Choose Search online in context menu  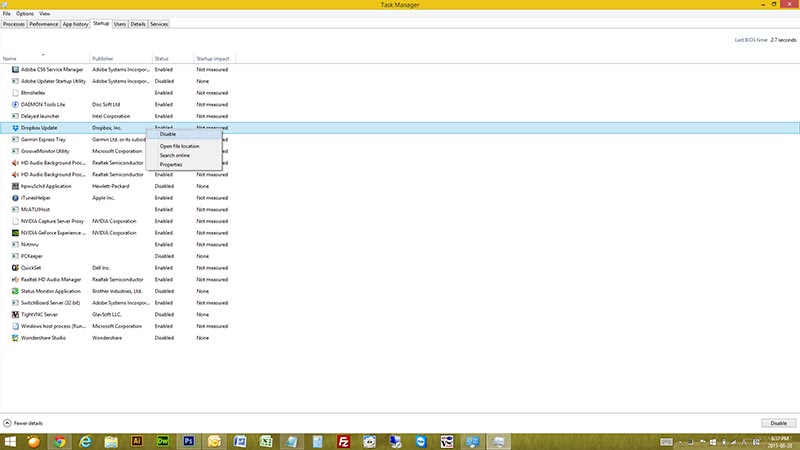click(x=184, y=155)
